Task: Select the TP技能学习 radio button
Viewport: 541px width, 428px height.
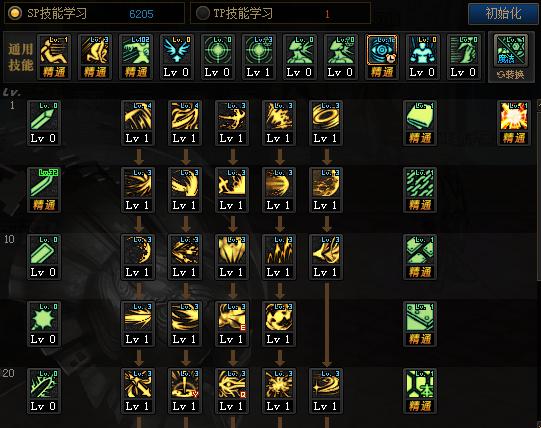Action: point(203,13)
